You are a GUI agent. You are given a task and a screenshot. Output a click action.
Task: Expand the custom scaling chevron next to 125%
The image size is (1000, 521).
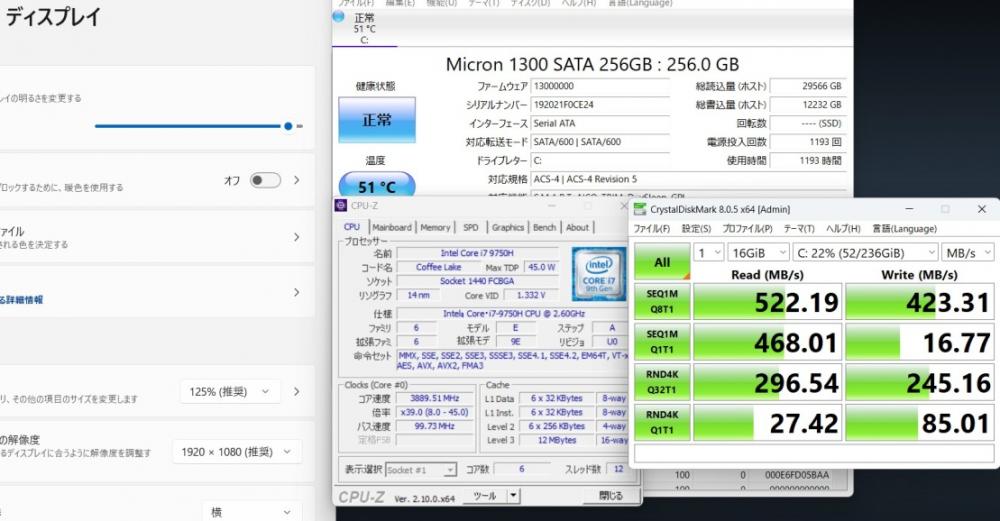[x=297, y=392]
